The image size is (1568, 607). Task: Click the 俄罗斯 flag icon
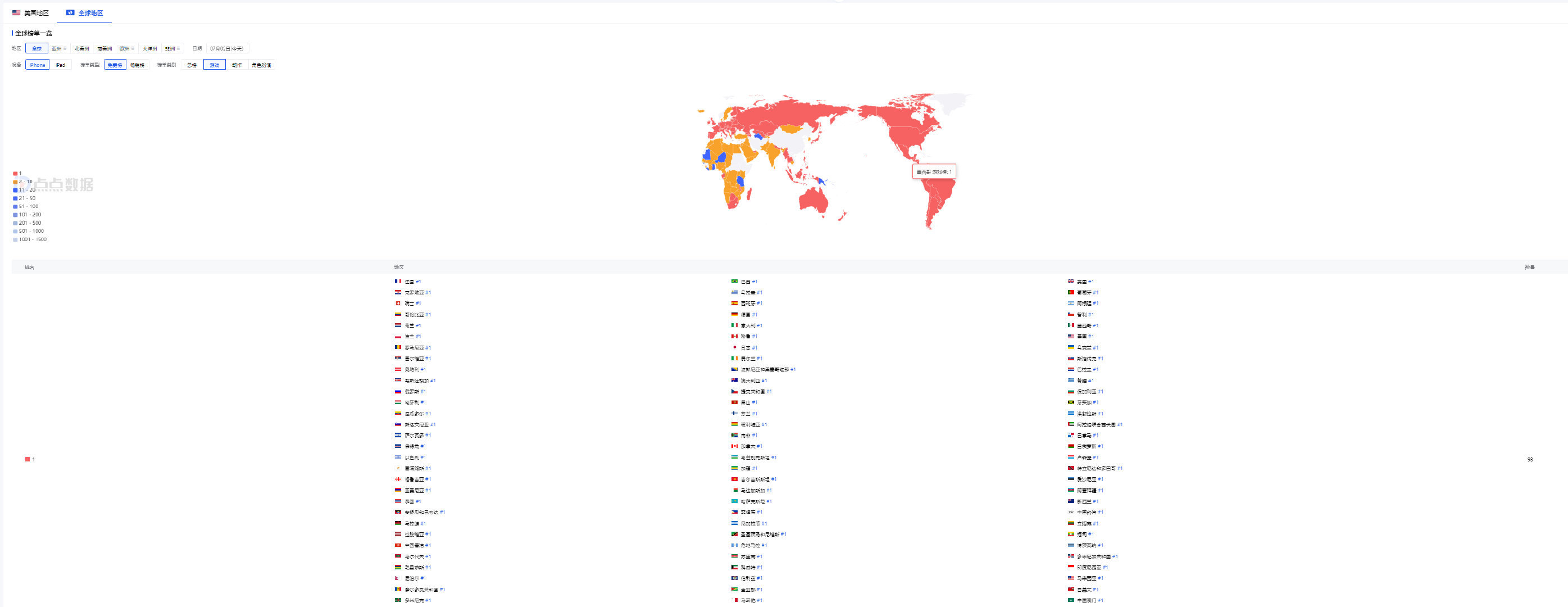click(x=398, y=391)
